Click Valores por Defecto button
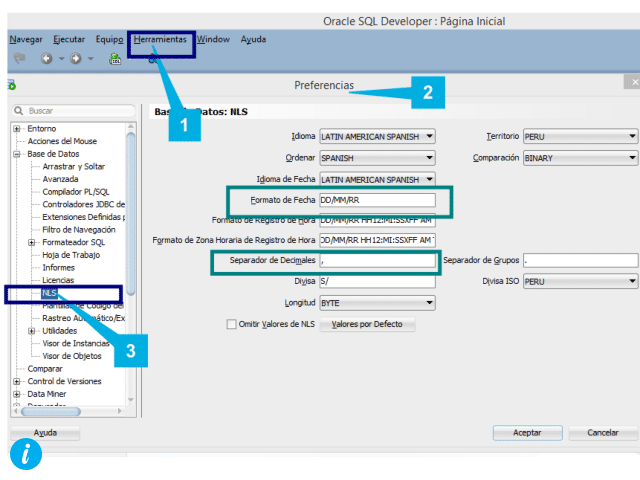Image resolution: width=640 pixels, height=480 pixels. 367,324
